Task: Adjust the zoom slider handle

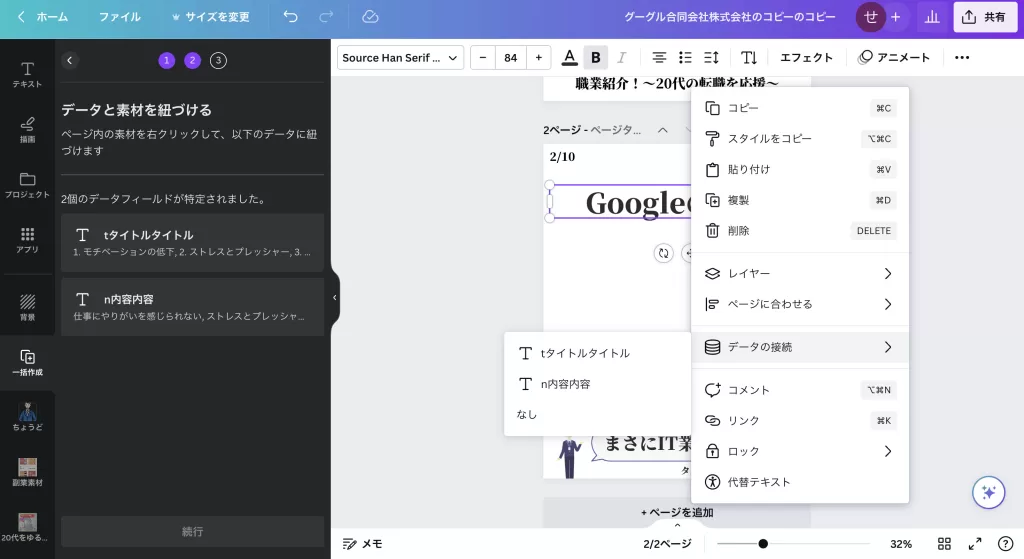Action: (763, 543)
